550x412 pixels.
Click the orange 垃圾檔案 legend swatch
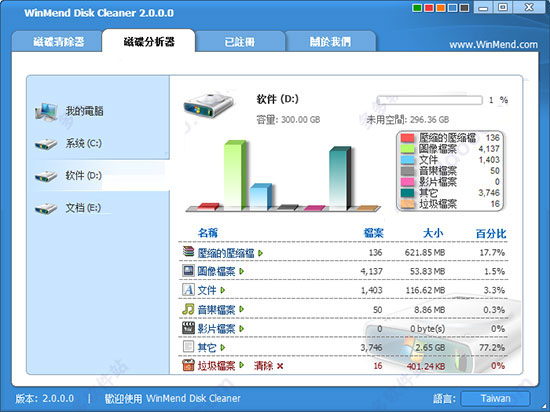click(407, 204)
